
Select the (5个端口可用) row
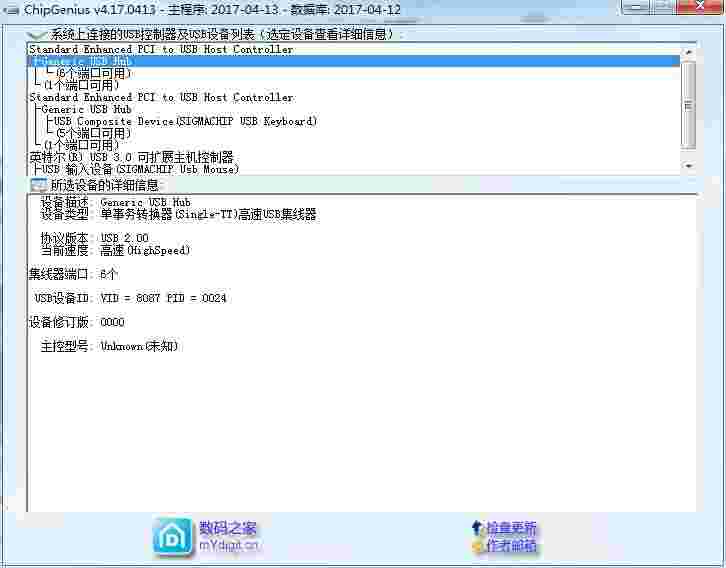(x=94, y=133)
